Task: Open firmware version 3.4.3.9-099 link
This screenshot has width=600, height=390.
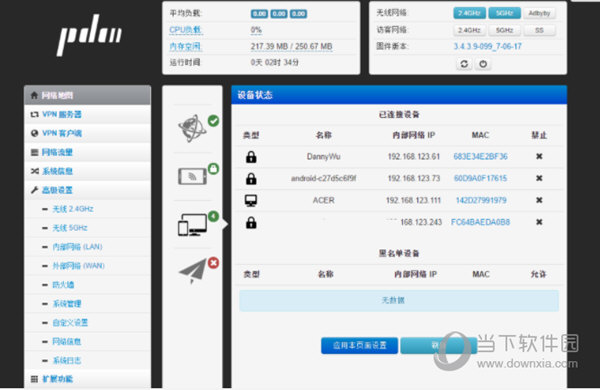Action: [487, 46]
